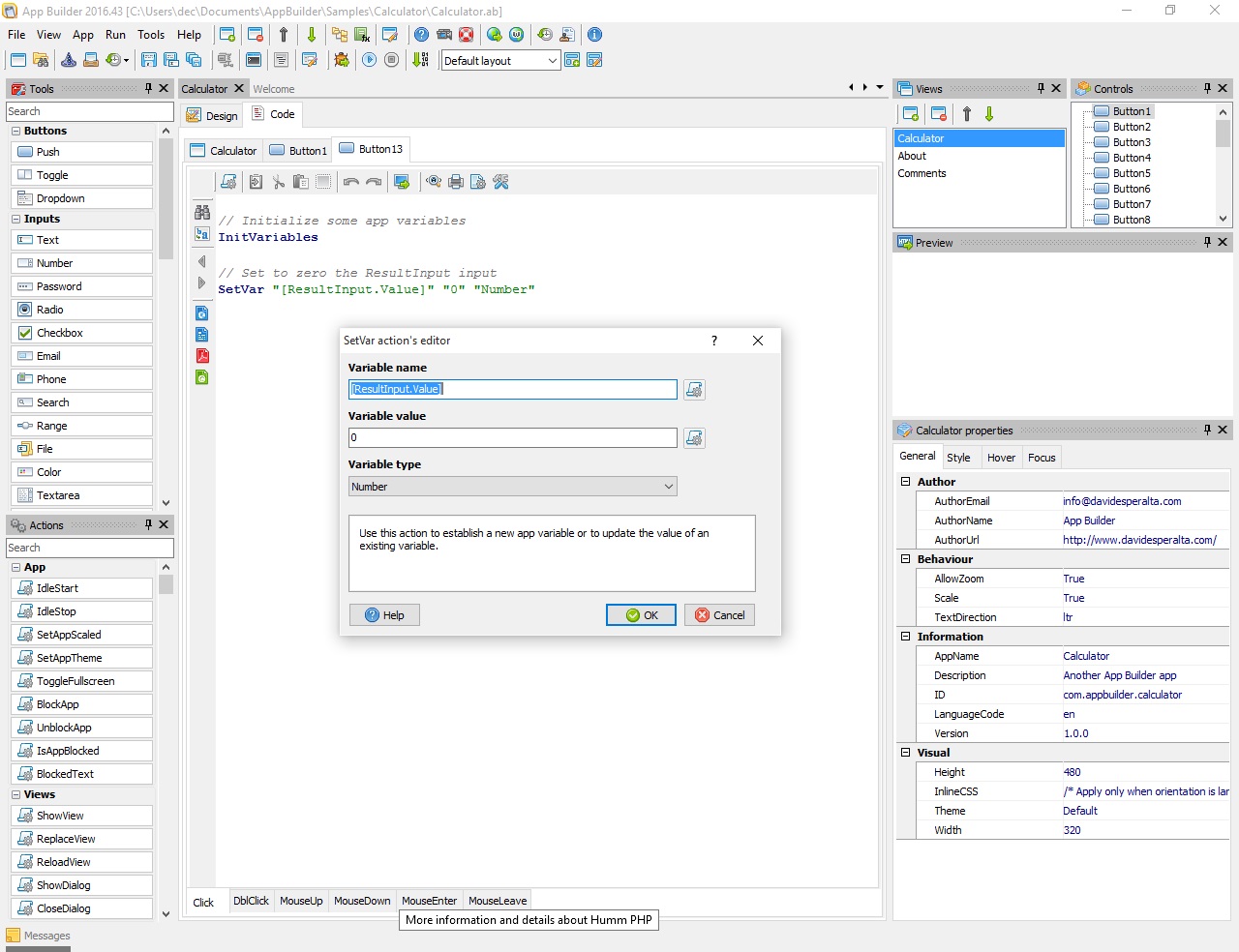Collapse the Information properties section
This screenshot has width=1239, height=952.
click(906, 636)
